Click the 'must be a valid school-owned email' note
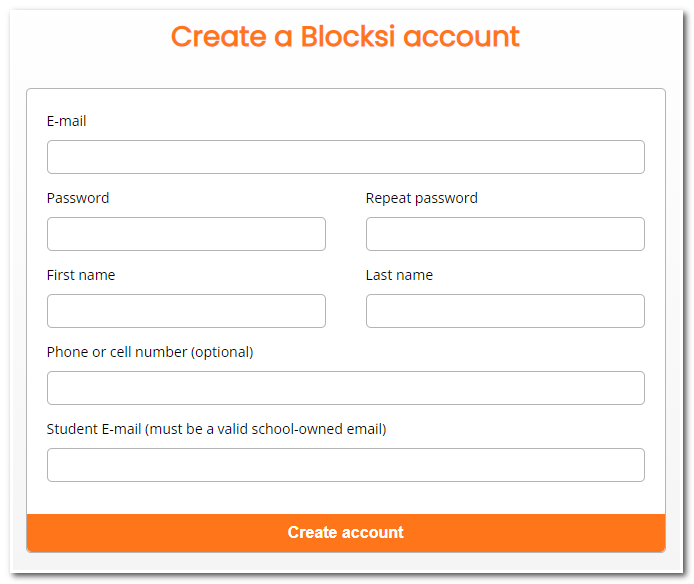Screen dimensions: 694x584 coord(267,429)
